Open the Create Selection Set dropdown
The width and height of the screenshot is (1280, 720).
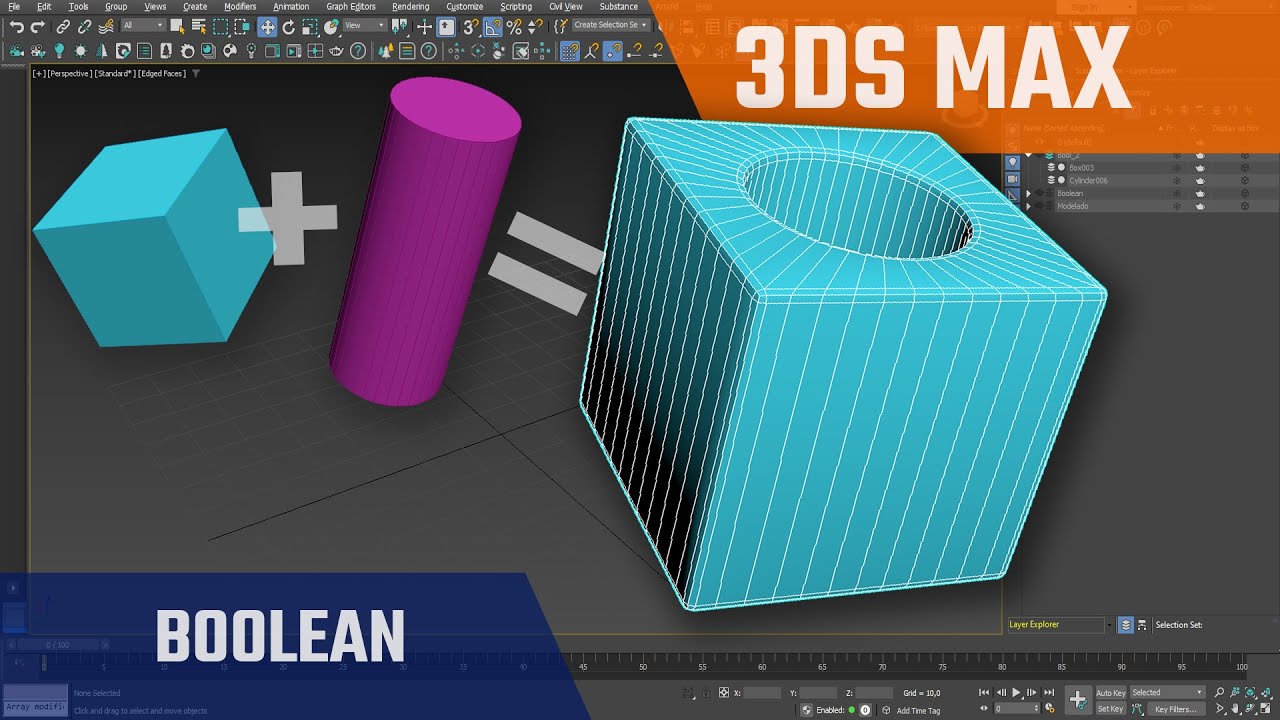610,25
